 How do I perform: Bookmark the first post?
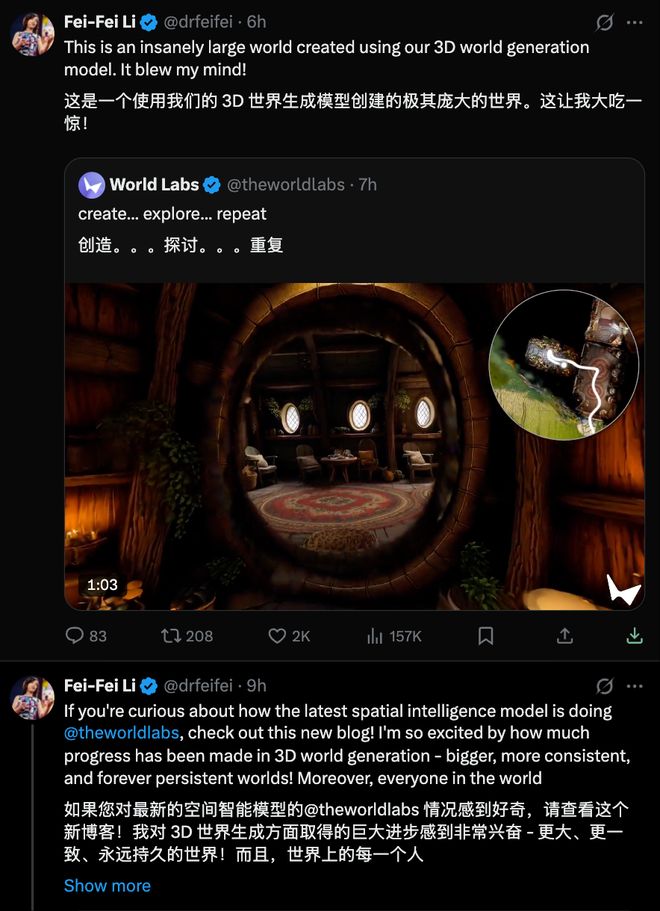click(x=486, y=636)
